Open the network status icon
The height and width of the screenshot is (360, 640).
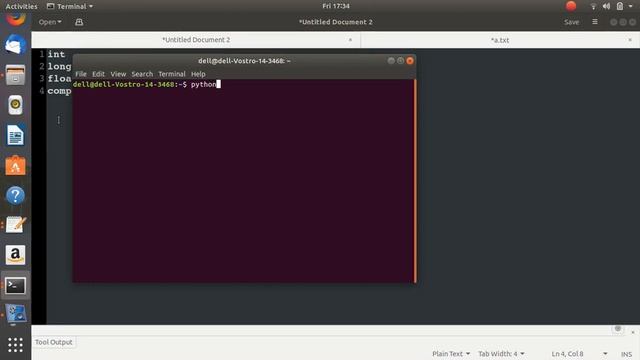[x=593, y=6]
